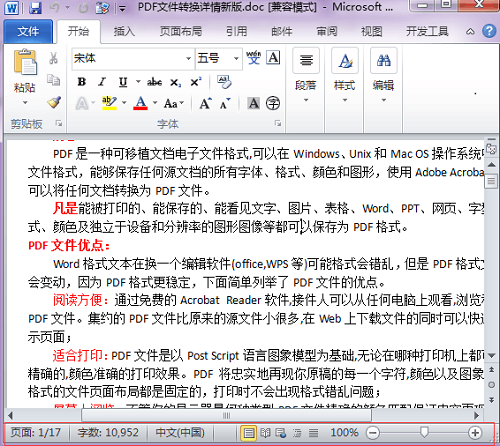Open Word Help question mark
The width and height of the screenshot is (500, 446).
tap(489, 31)
